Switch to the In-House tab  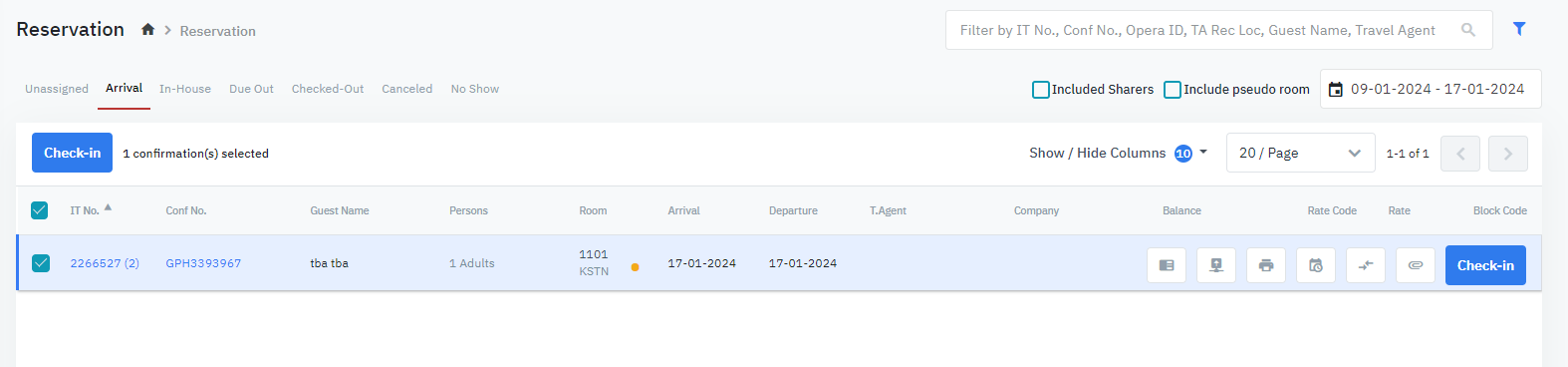click(185, 89)
